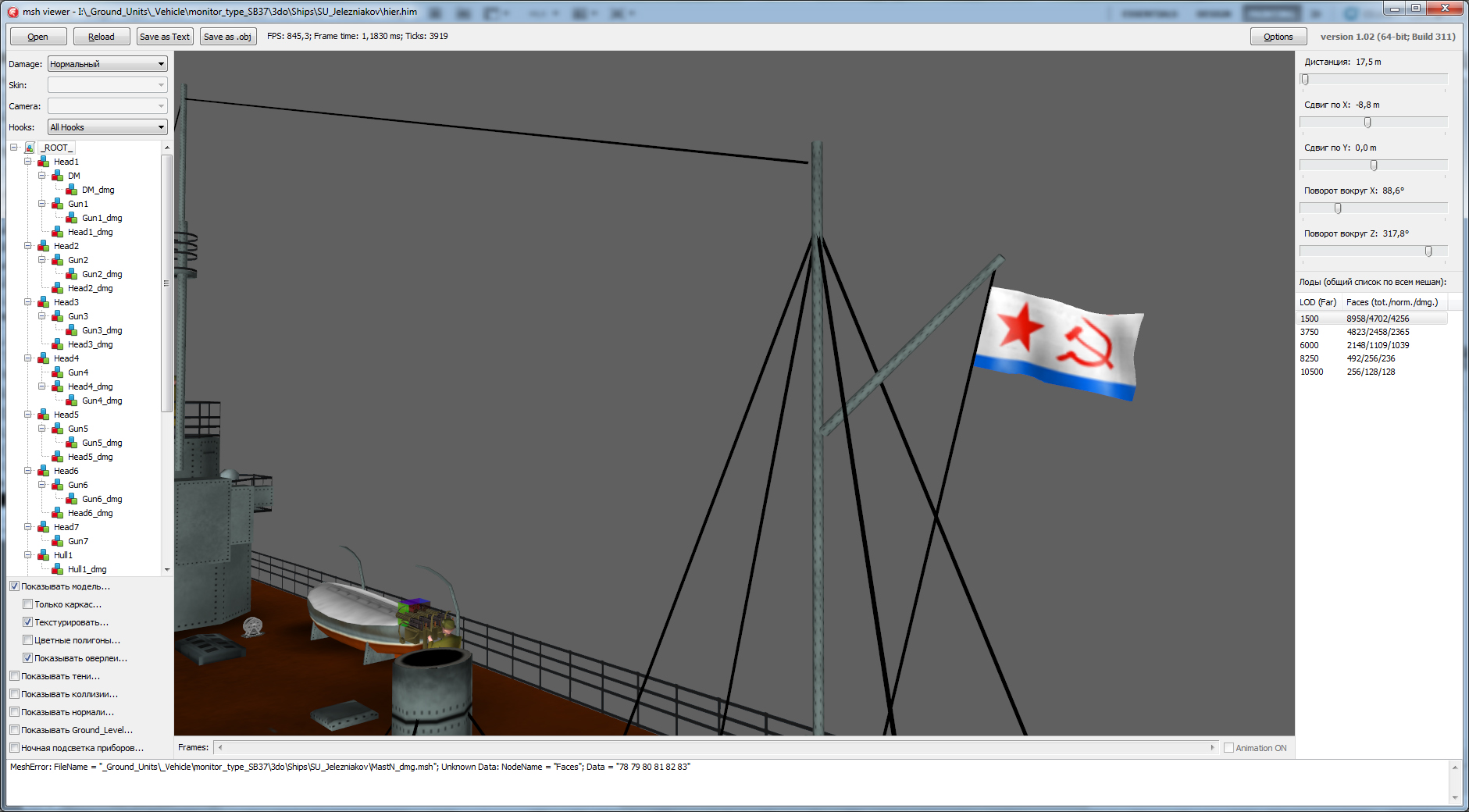This screenshot has width=1469, height=812.
Task: Click the Gun2 node icon
Action: click(58, 260)
